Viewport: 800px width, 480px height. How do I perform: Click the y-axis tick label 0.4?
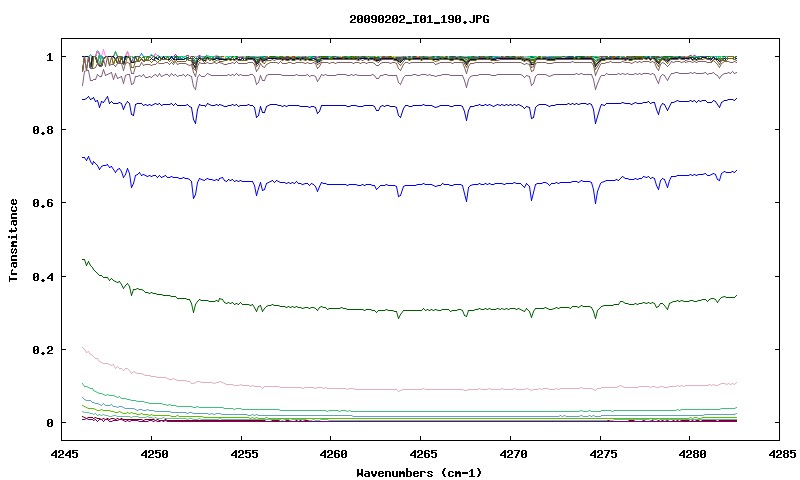pyautogui.click(x=43, y=276)
